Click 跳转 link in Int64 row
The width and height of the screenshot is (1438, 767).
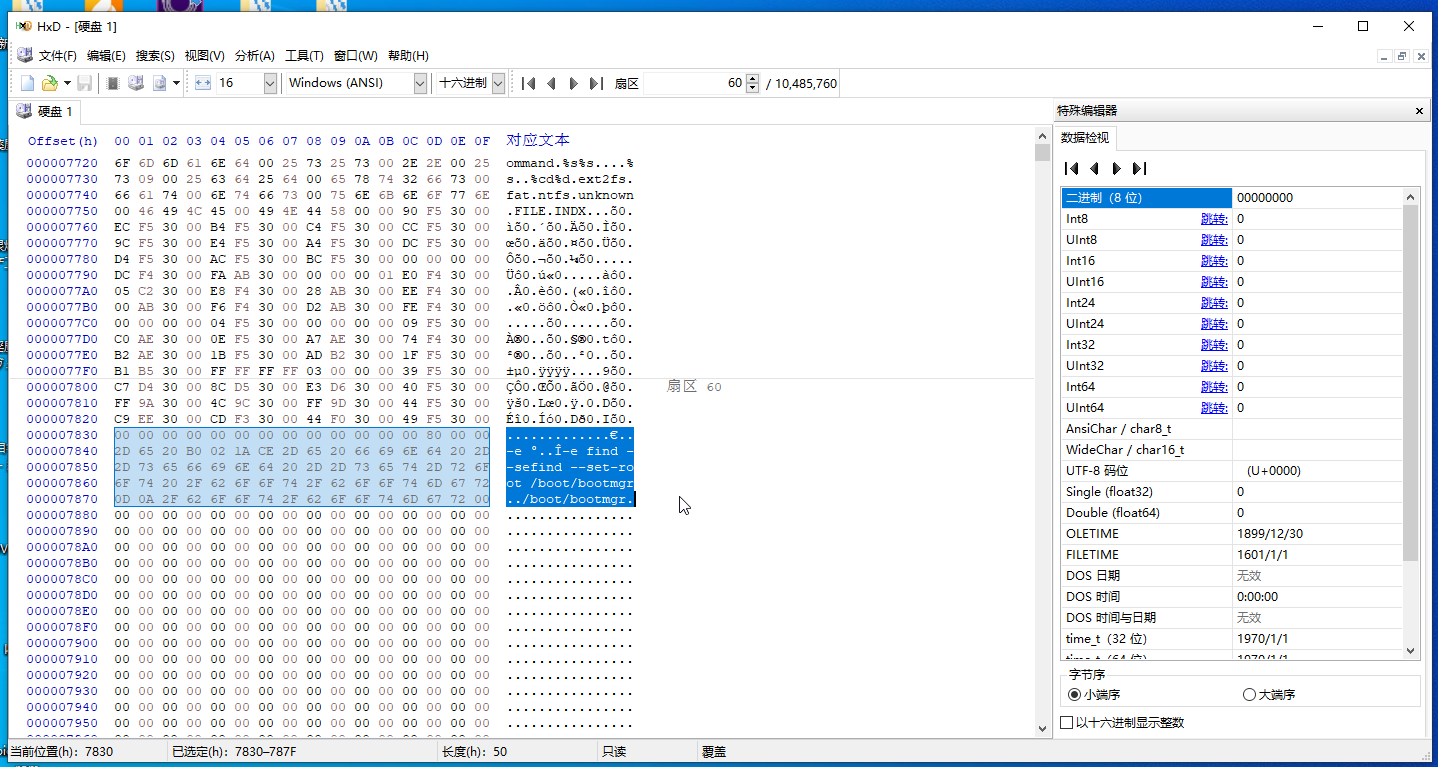1214,387
